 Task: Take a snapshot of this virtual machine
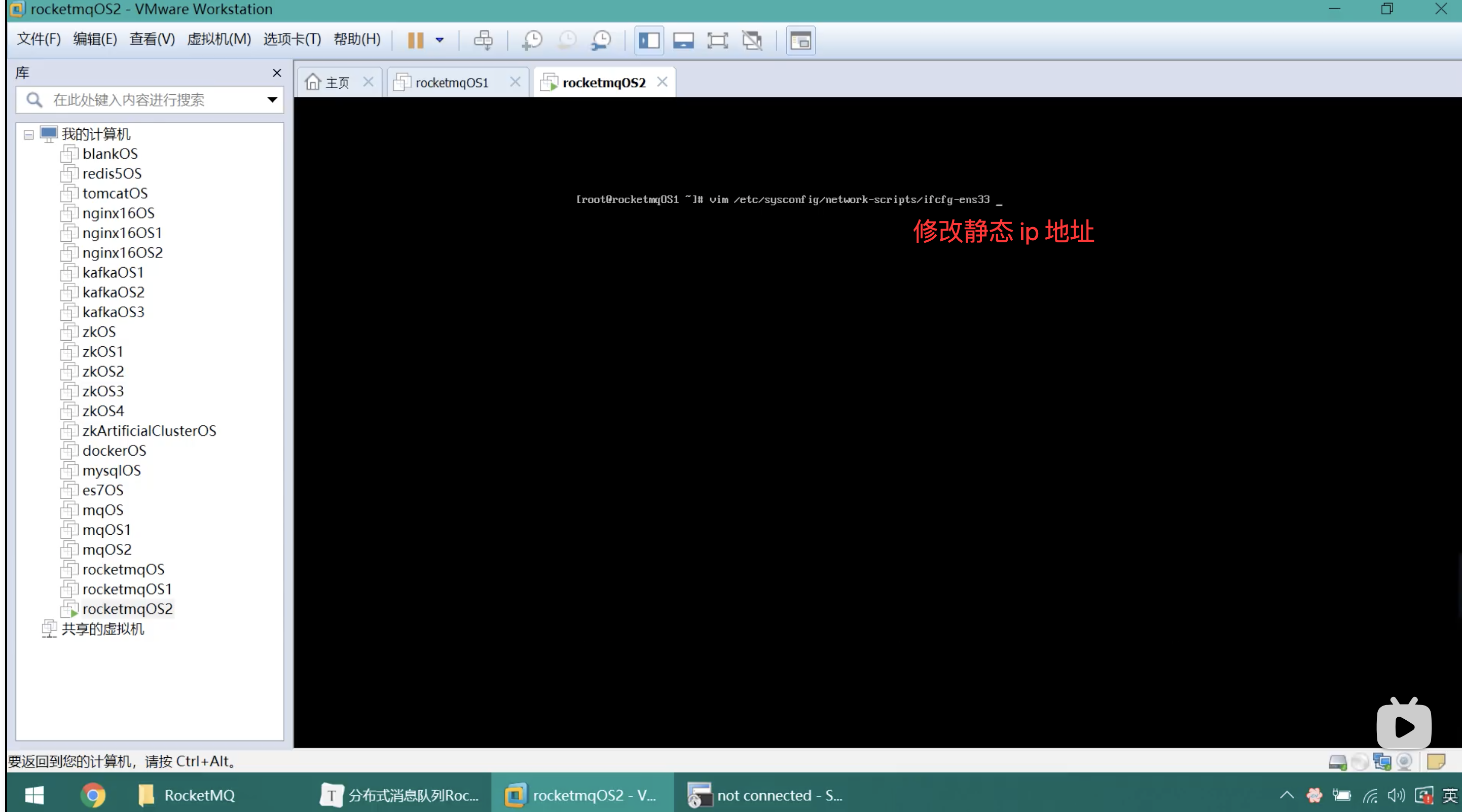(532, 40)
